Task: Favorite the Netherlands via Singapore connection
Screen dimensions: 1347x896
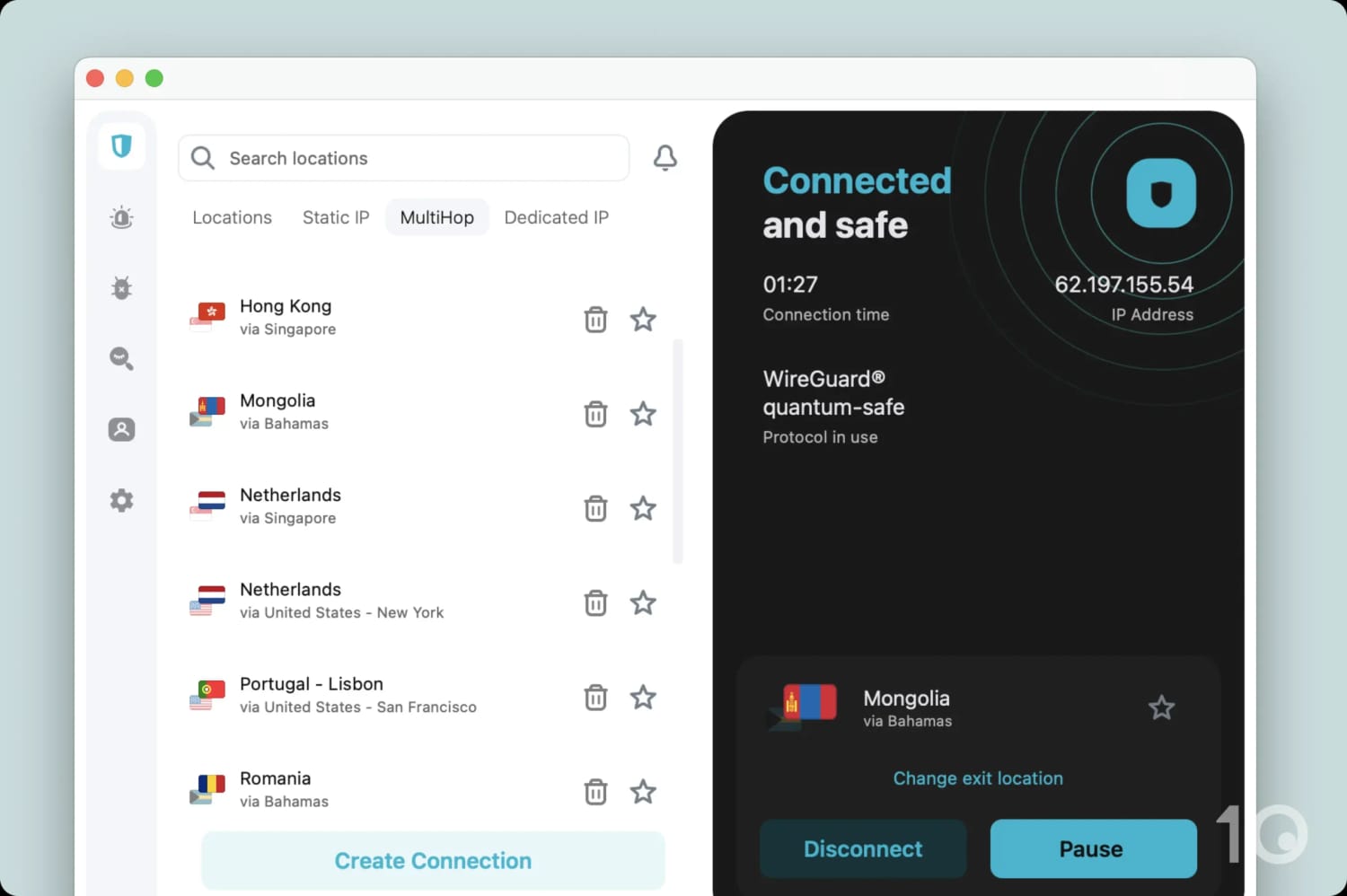Action: (x=643, y=508)
